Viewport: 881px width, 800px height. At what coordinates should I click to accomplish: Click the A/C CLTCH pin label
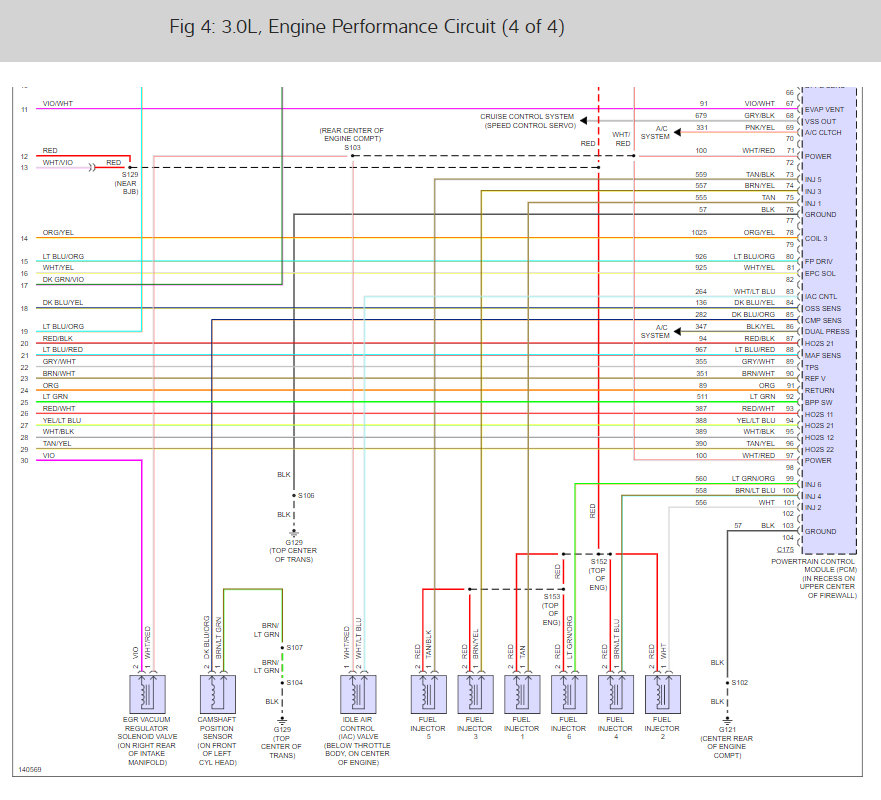click(823, 133)
